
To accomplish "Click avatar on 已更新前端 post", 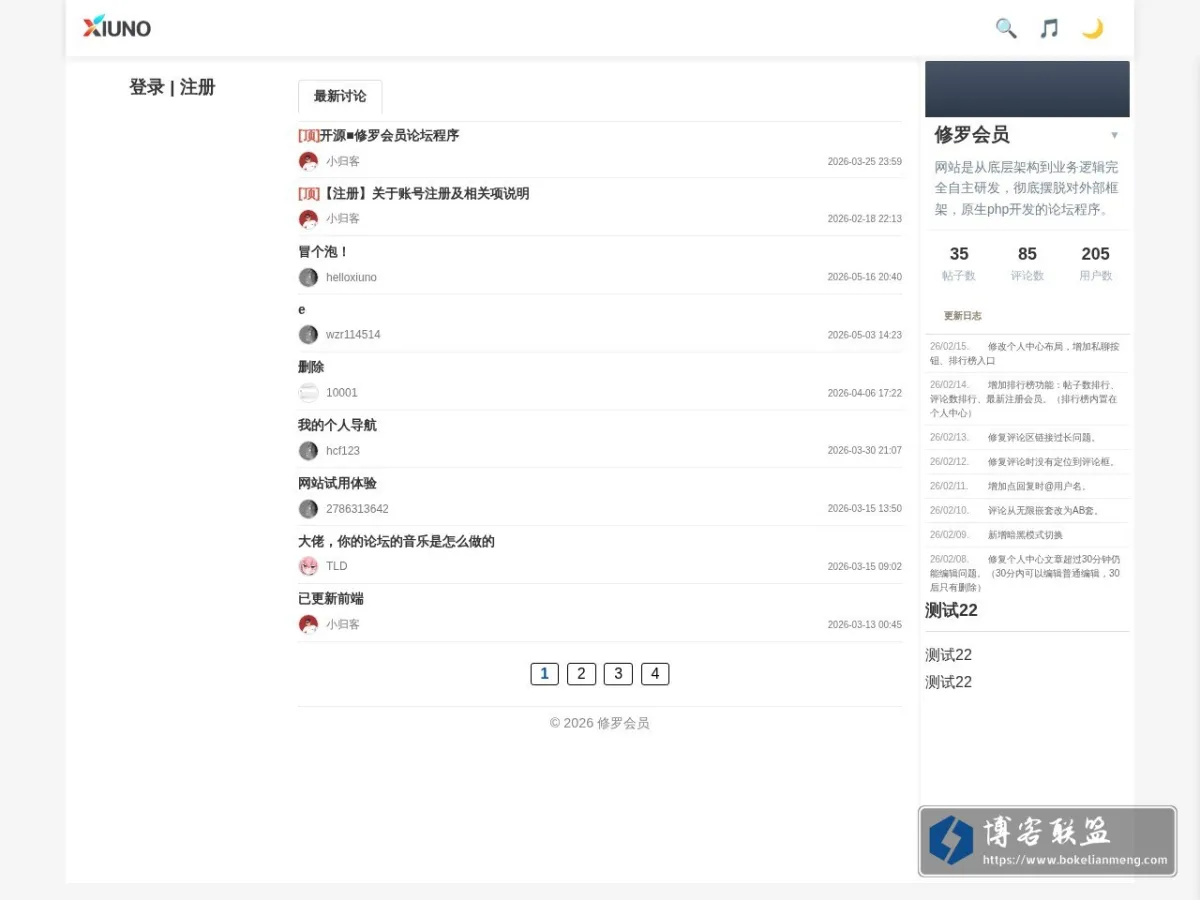I will (308, 624).
